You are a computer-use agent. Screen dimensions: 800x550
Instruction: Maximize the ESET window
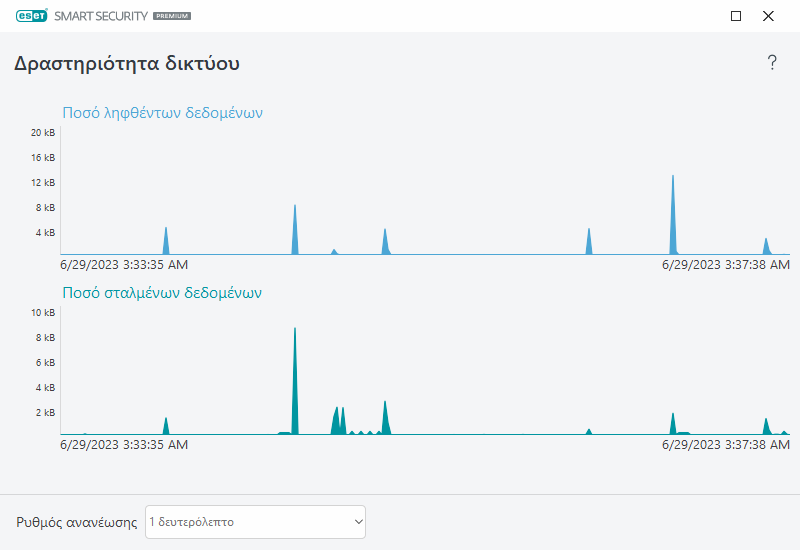pos(736,16)
